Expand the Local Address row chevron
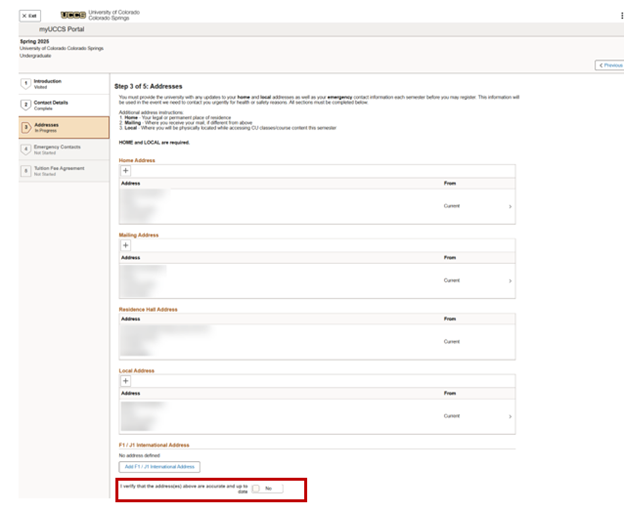The width and height of the screenshot is (624, 512). (x=509, y=416)
